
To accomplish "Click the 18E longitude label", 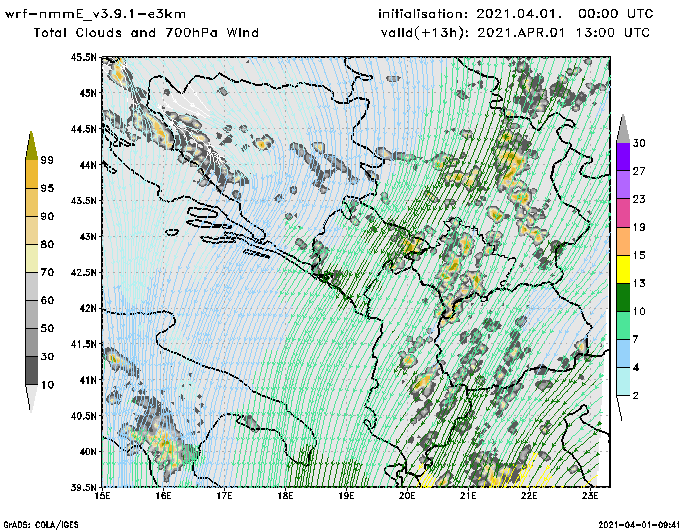I will [x=285, y=496].
